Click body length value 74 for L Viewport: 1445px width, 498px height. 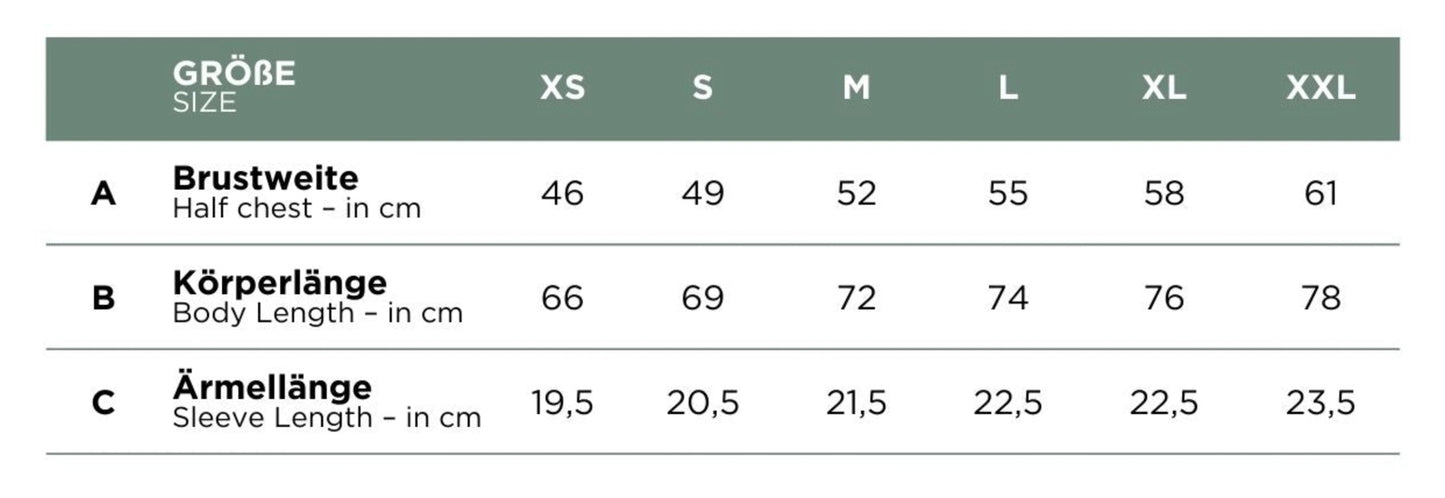pyautogui.click(x=1008, y=298)
